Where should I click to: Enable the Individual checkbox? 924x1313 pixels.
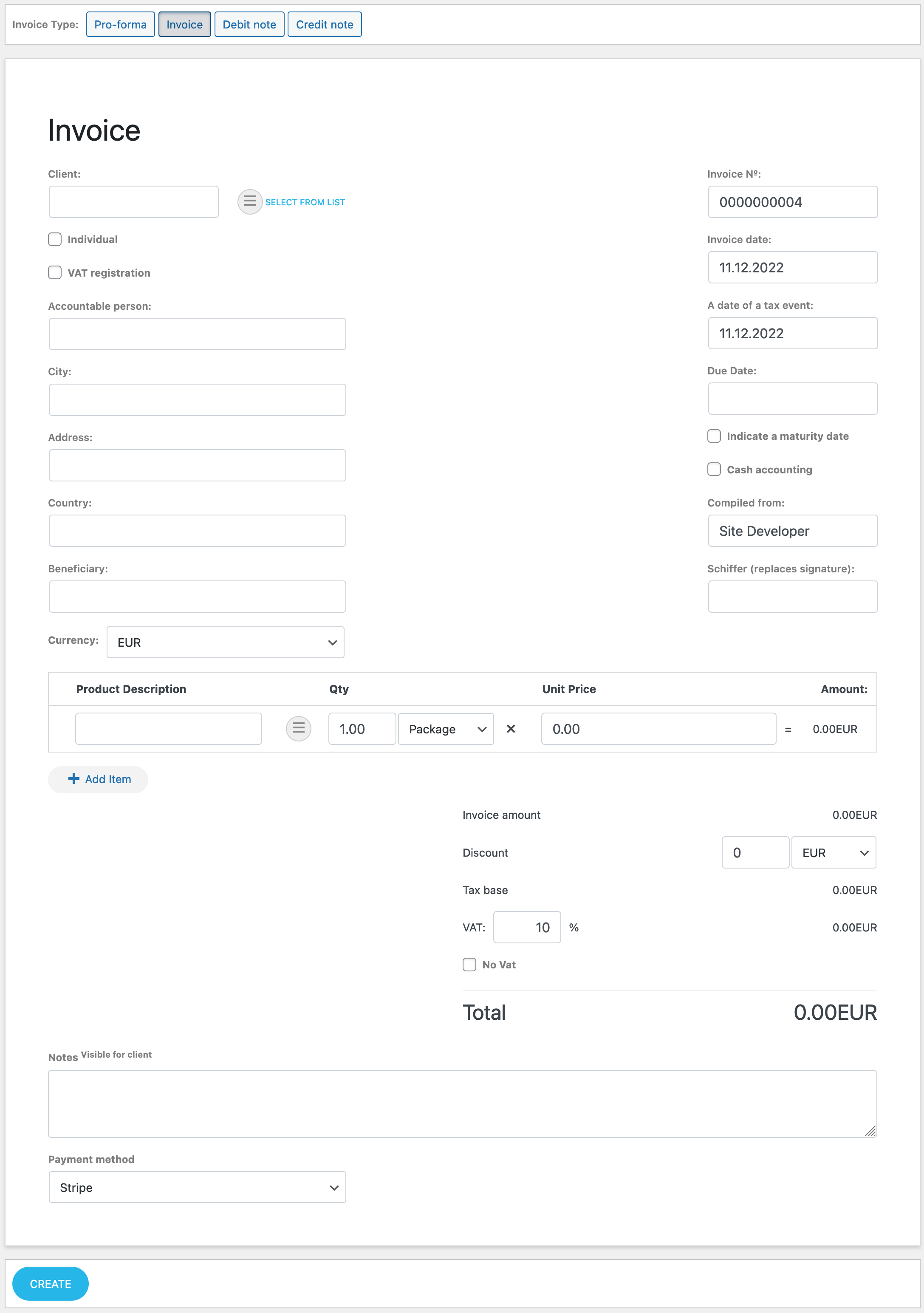pos(54,239)
